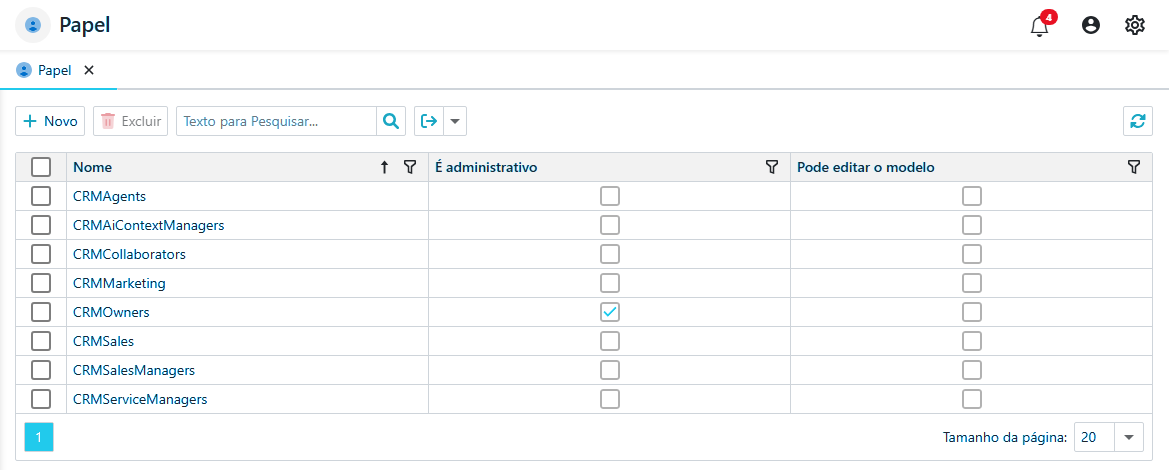
Task: Open the CRMOwners role link
Action: point(111,312)
